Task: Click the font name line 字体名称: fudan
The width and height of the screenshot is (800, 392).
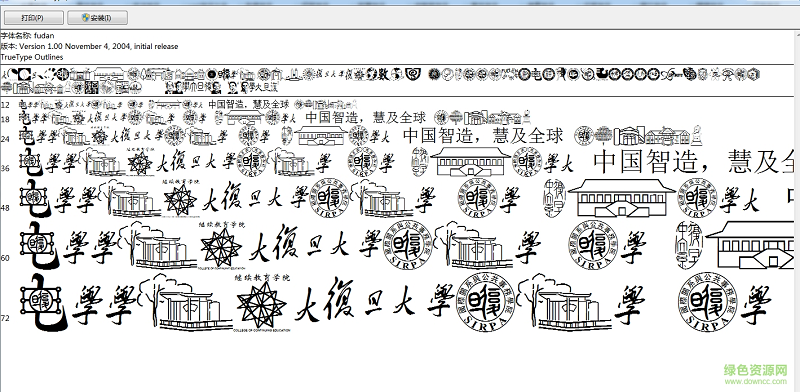Action: pos(27,36)
